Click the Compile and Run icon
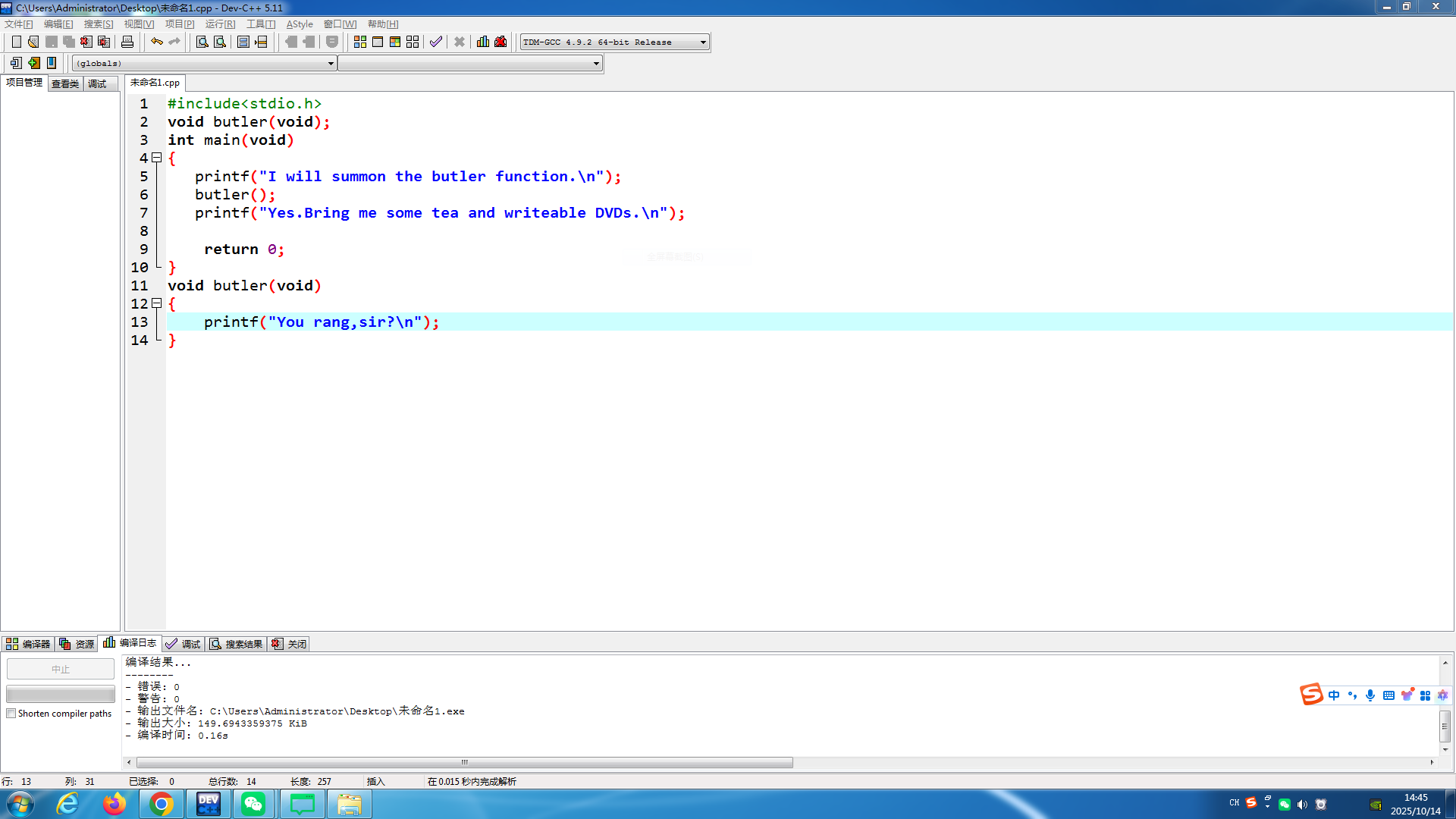1456x819 pixels. [395, 42]
